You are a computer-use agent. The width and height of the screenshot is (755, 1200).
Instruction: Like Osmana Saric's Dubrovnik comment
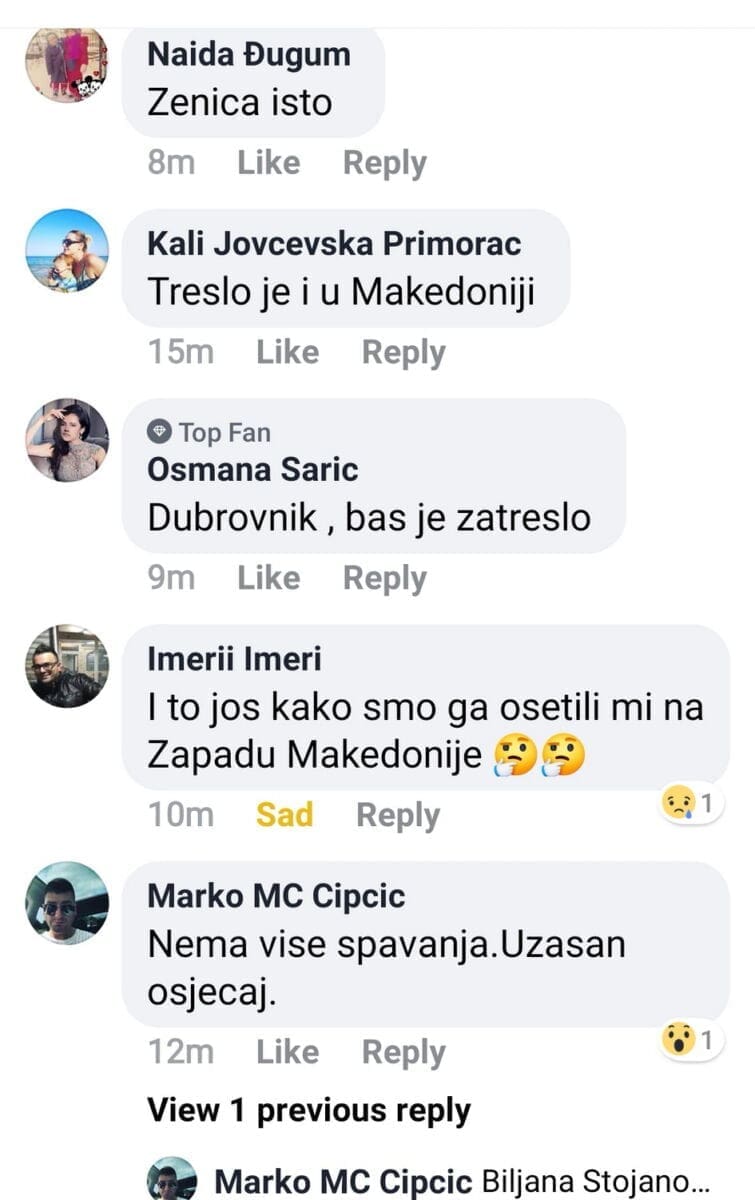click(x=268, y=578)
